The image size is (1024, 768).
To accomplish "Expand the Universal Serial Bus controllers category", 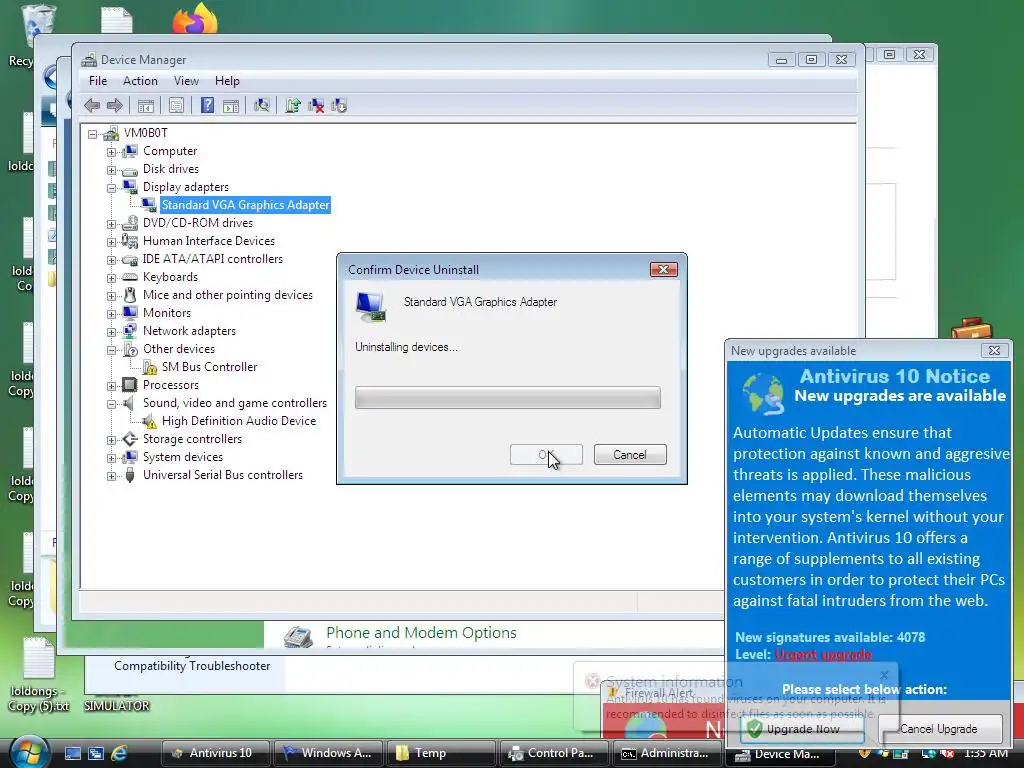I will click(x=112, y=476).
